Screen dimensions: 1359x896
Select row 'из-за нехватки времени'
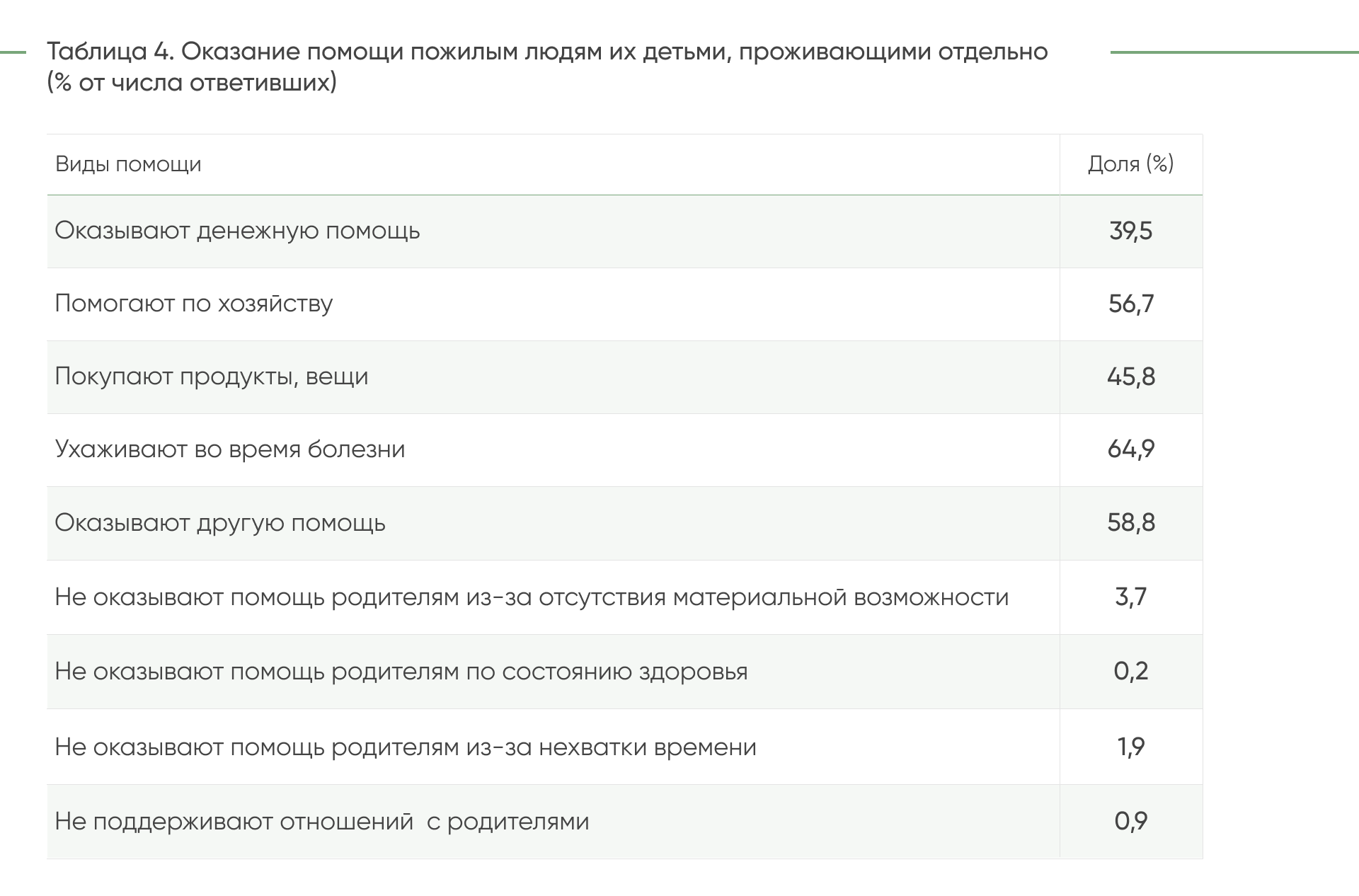624,747
